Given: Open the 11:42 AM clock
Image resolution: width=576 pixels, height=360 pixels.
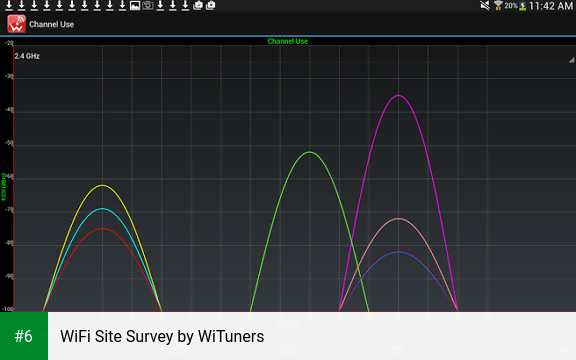Looking at the screenshot, I should [551, 6].
